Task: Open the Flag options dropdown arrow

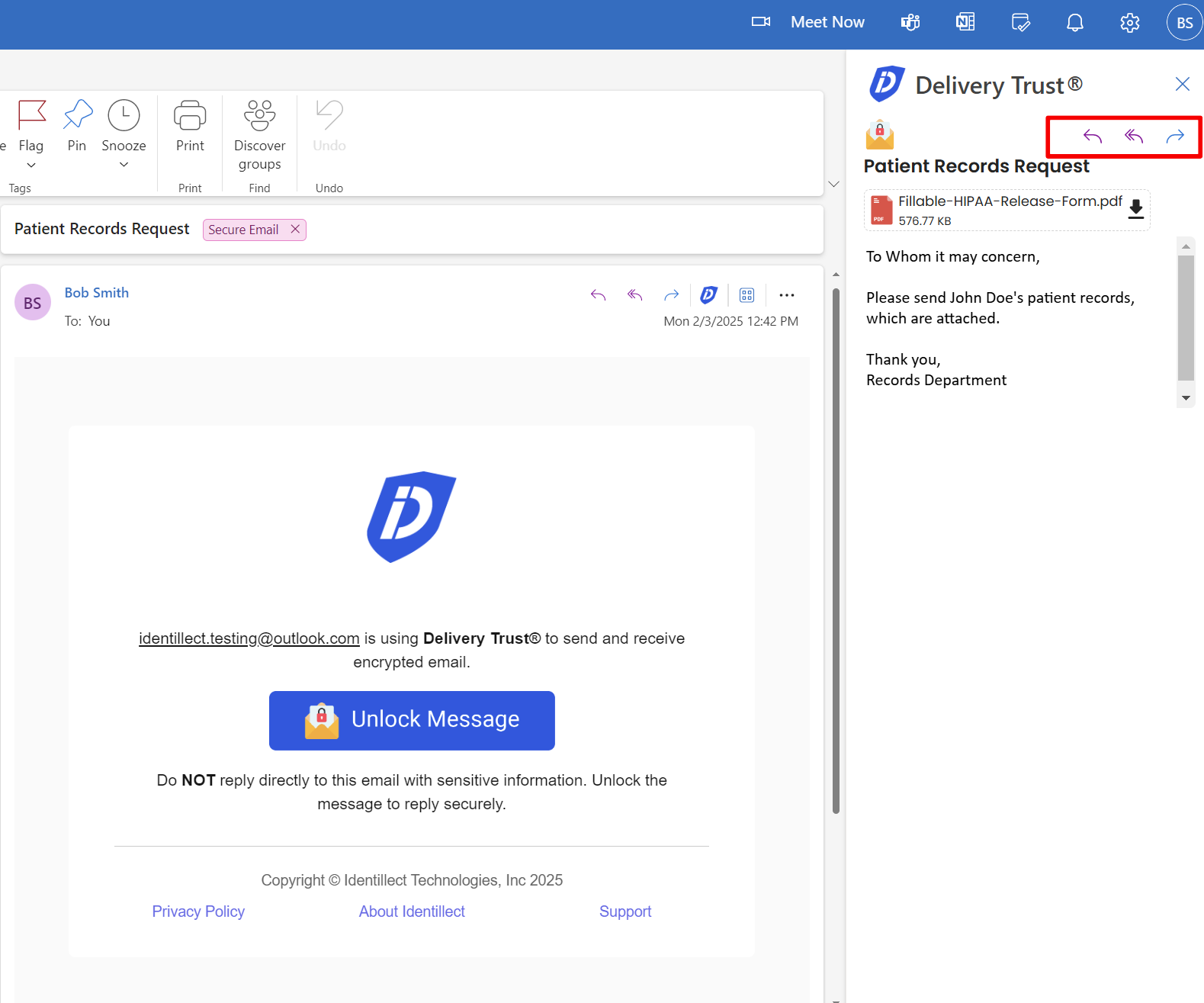Action: 31,166
